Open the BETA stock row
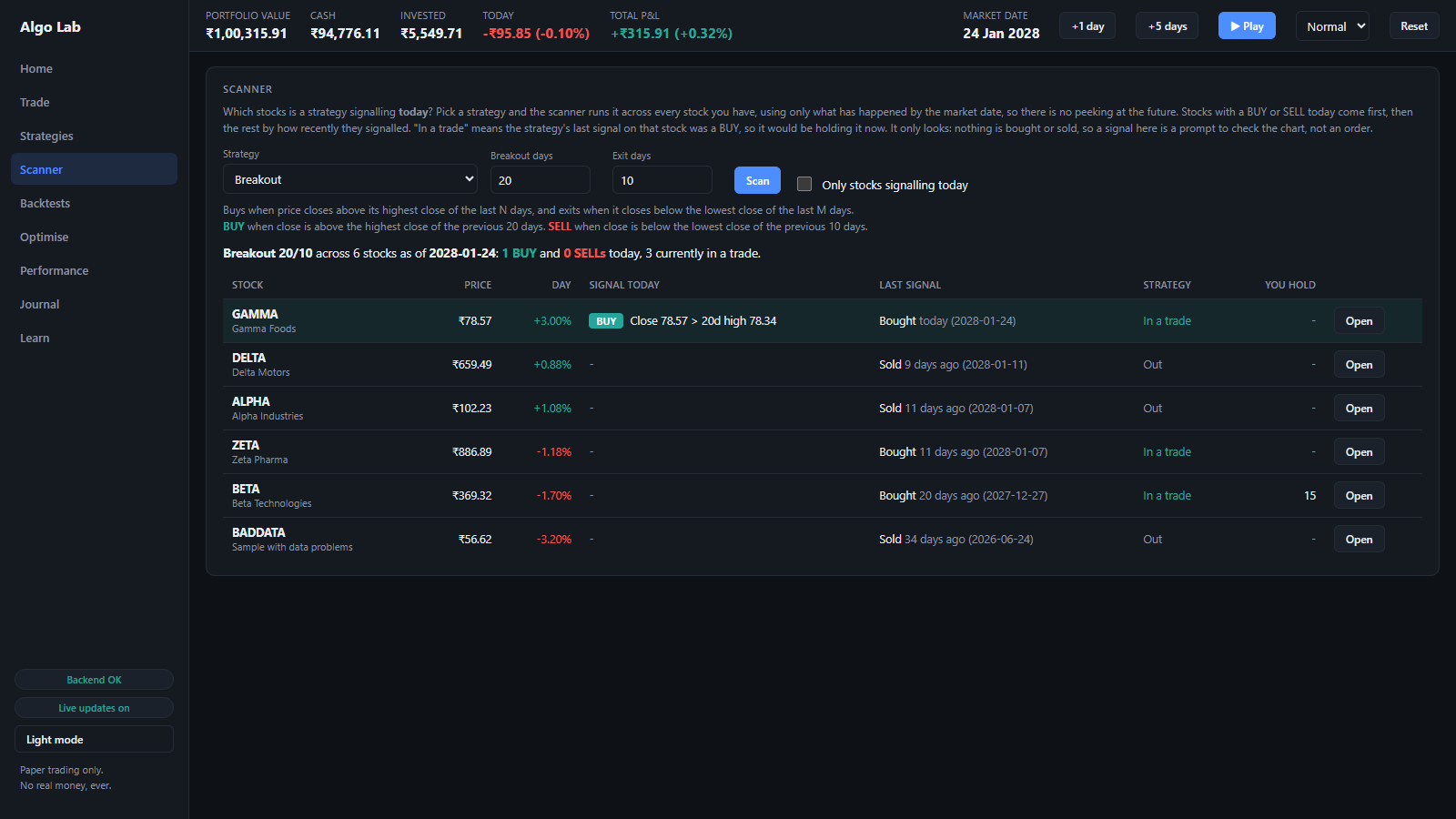Viewport: 1456px width, 819px height. pos(1359,495)
